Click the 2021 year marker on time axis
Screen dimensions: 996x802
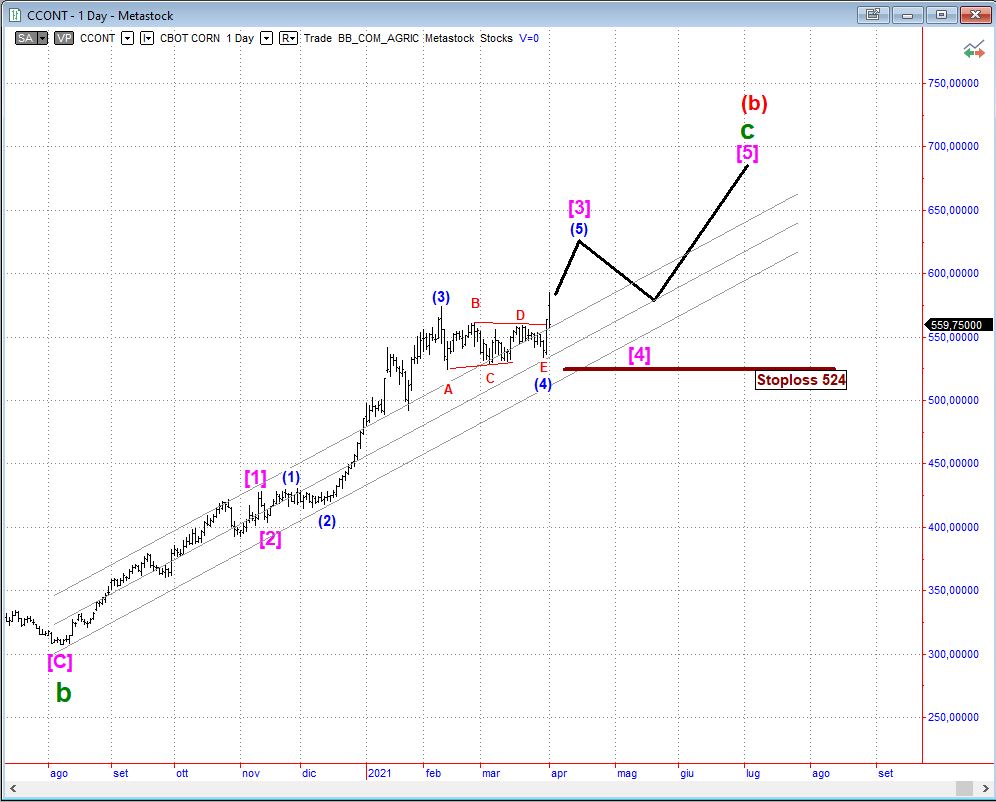[x=380, y=773]
